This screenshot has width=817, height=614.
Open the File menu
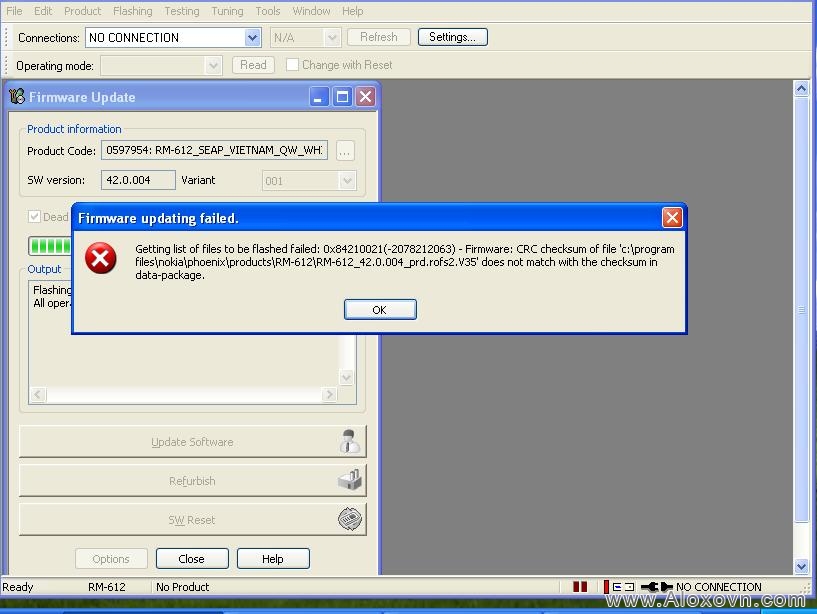point(14,11)
